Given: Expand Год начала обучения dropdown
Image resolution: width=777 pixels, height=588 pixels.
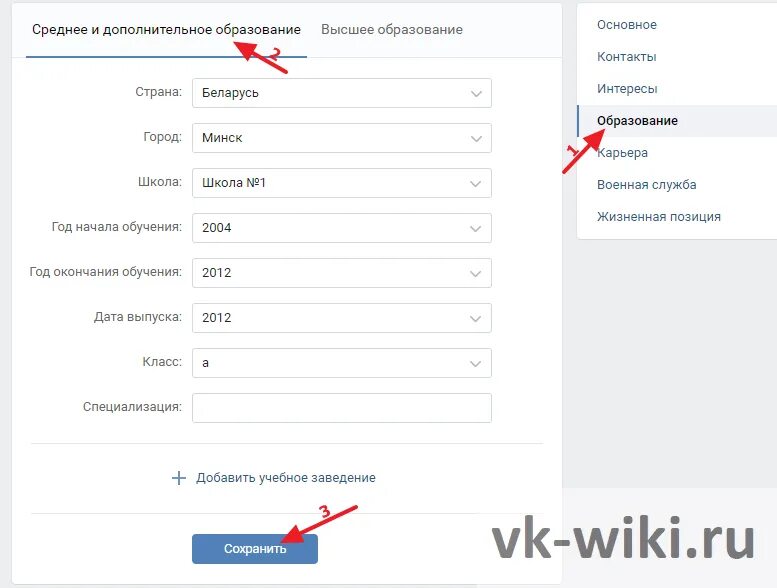Looking at the screenshot, I should point(341,228).
